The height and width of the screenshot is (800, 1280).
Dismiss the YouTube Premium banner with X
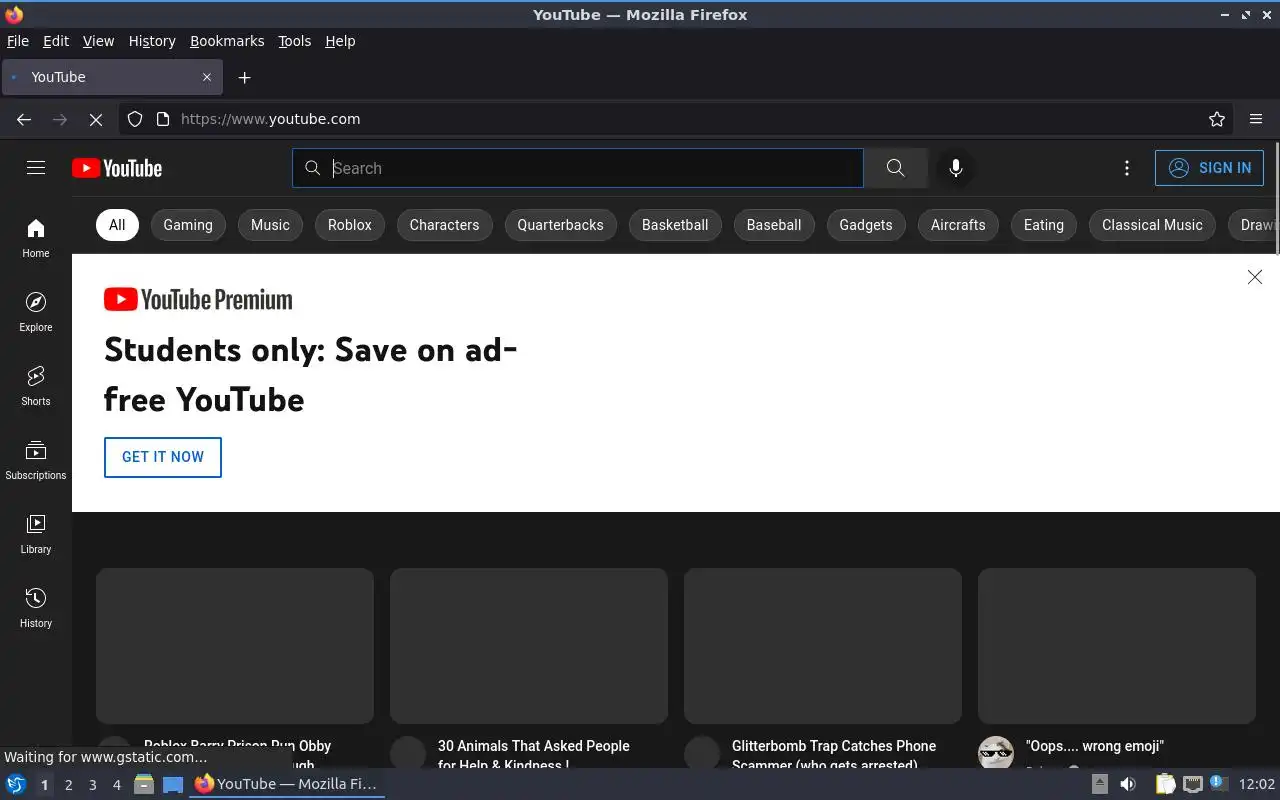(x=1255, y=277)
